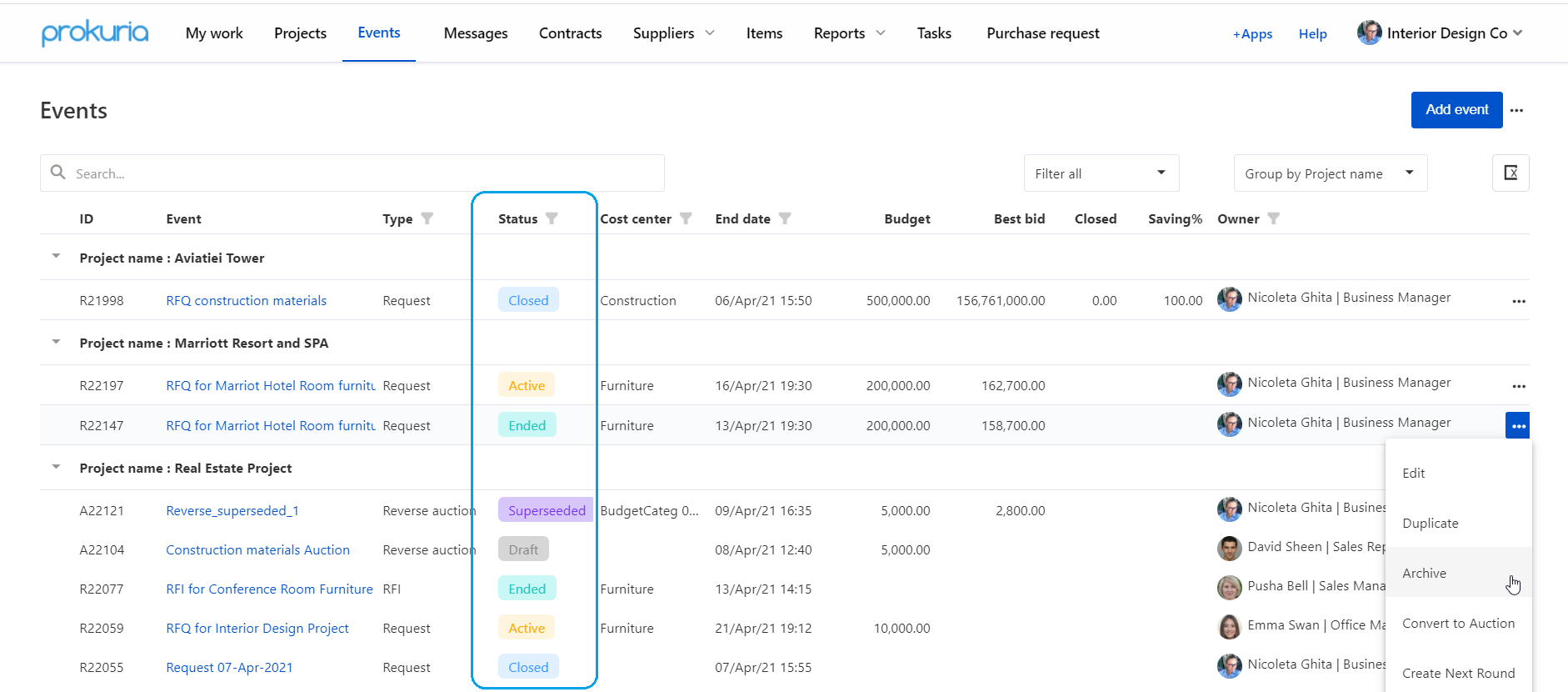
Task: Open the RFQ construction materials event
Action: click(x=246, y=301)
